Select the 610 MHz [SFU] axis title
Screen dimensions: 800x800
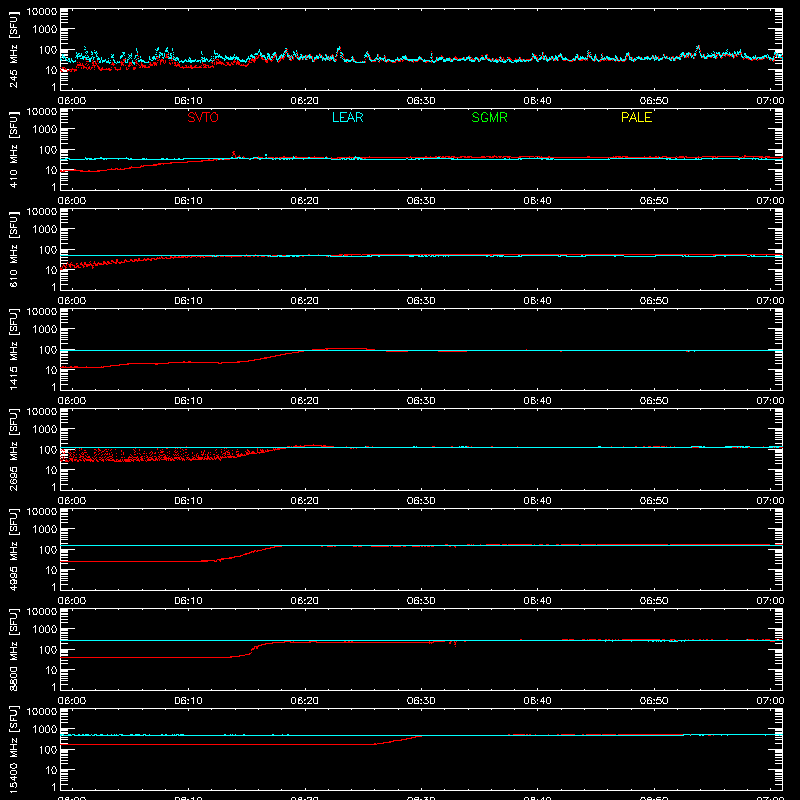[13, 250]
